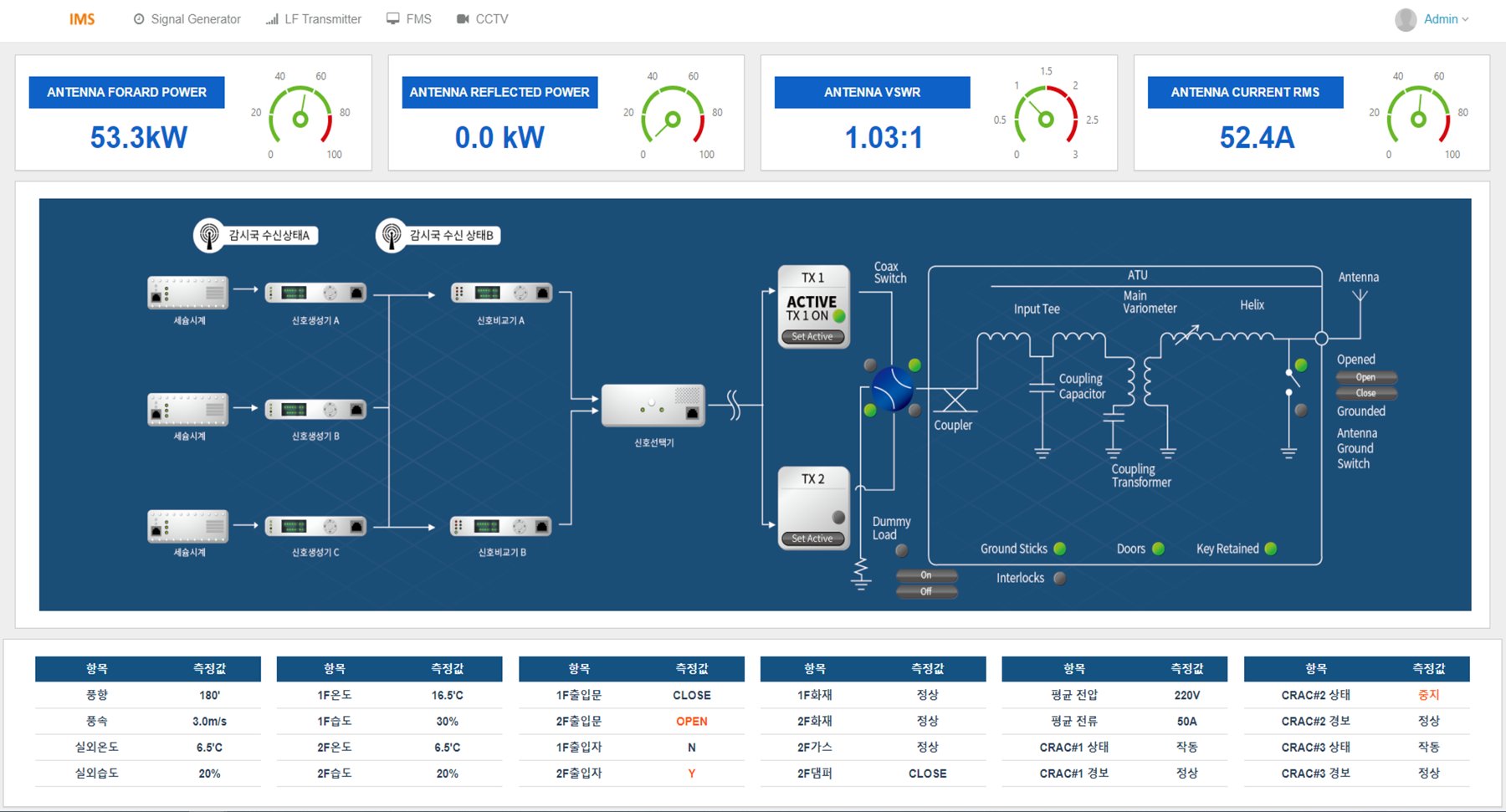This screenshot has width=1506, height=812.
Task: Click the Interlocks status indicator
Action: pyautogui.click(x=1060, y=578)
